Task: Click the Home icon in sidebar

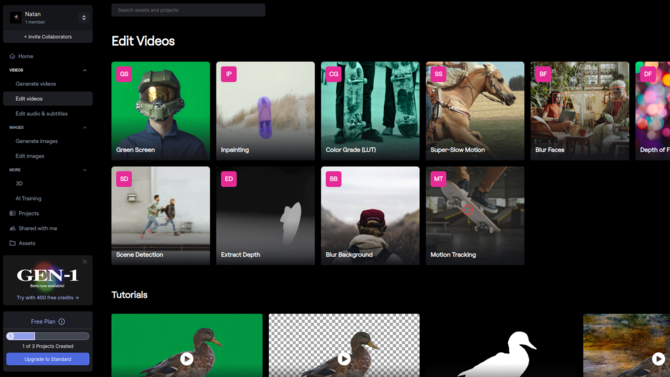Action: (x=12, y=56)
